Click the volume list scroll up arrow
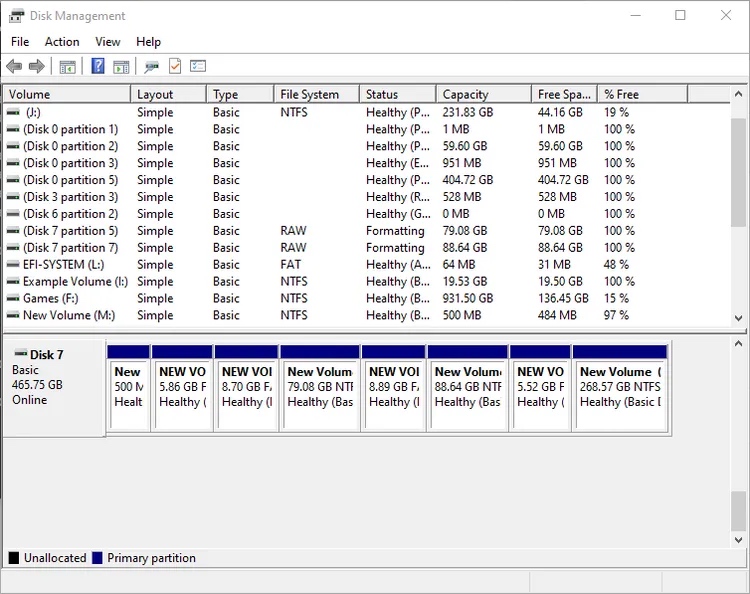750x594 pixels. point(739,94)
